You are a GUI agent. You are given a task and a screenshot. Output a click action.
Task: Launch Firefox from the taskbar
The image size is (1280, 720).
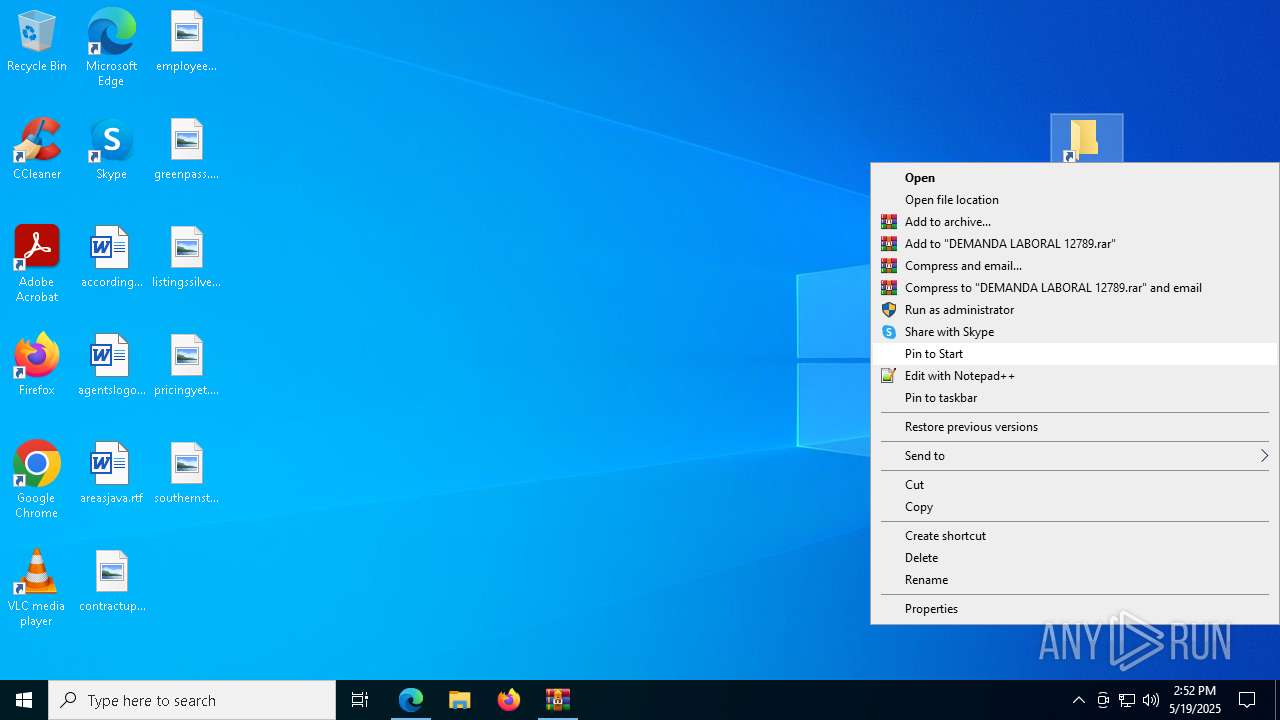pyautogui.click(x=509, y=700)
